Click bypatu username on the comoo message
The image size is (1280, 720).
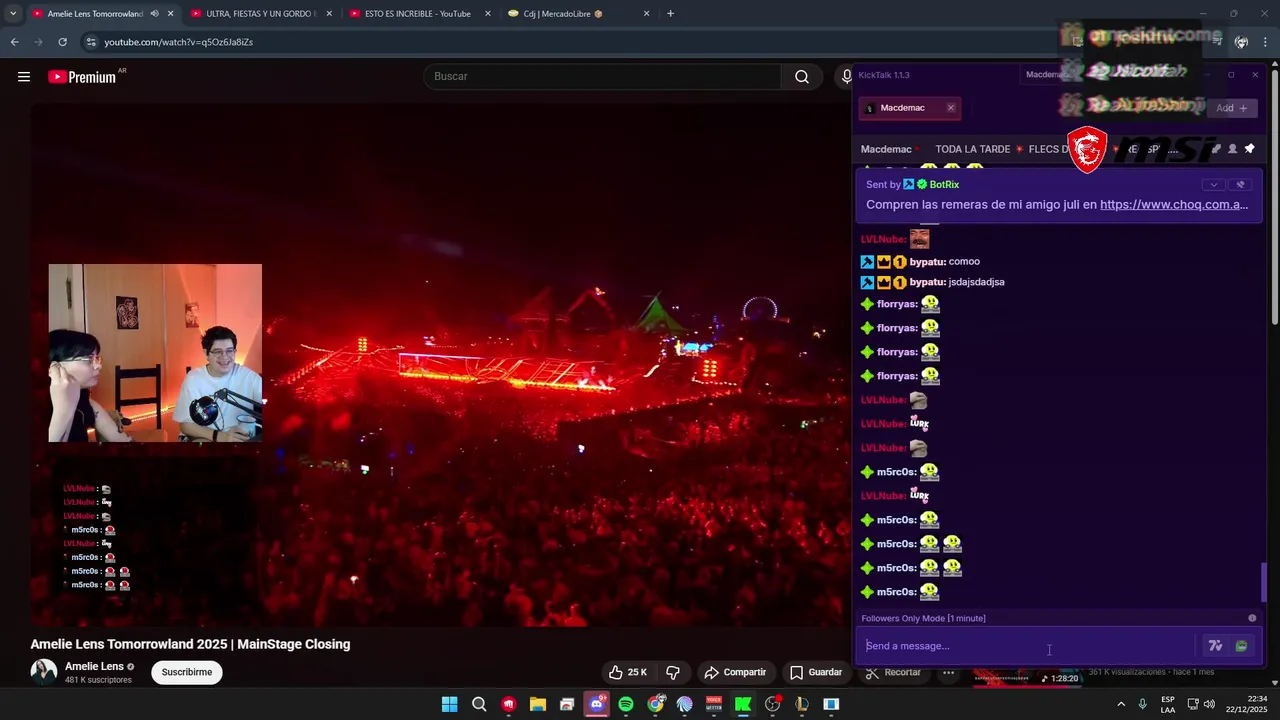point(927,262)
